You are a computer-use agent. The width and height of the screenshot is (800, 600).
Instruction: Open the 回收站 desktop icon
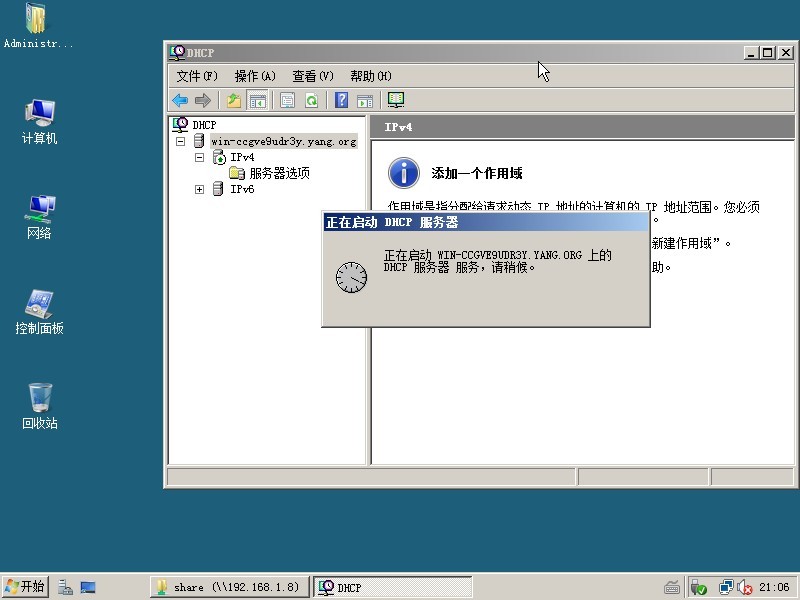click(40, 405)
